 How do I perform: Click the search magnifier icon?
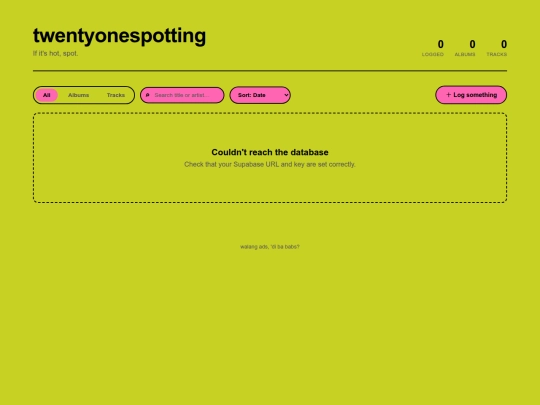pyautogui.click(x=147, y=95)
